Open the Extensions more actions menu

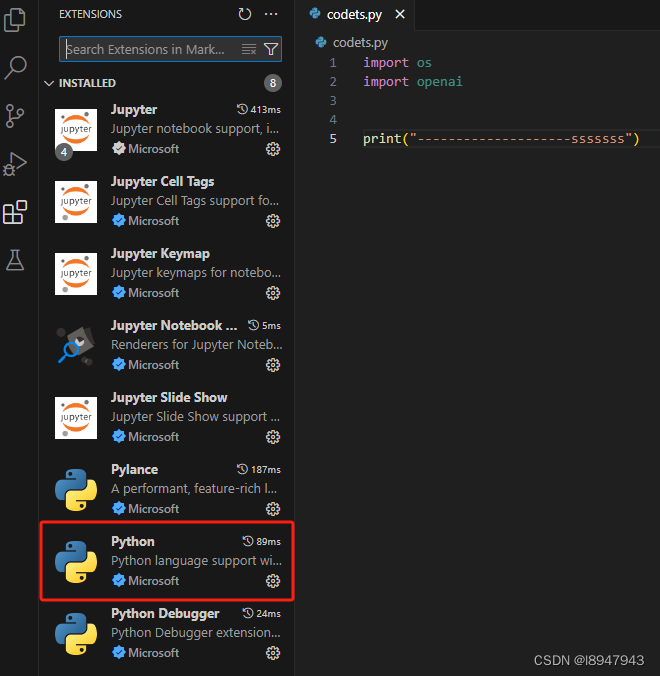(x=271, y=14)
